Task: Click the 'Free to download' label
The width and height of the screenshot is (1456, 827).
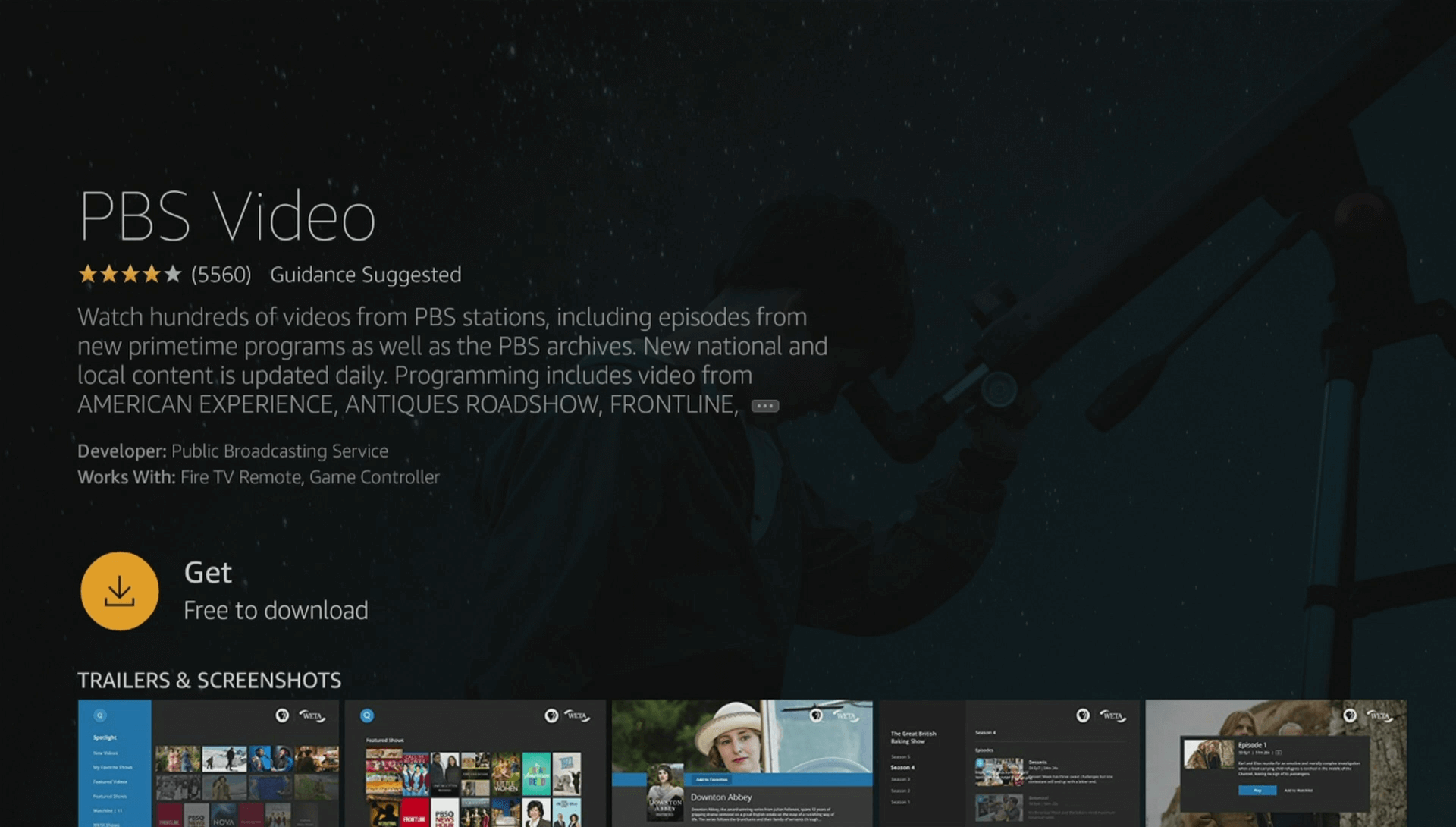Action: [276, 611]
